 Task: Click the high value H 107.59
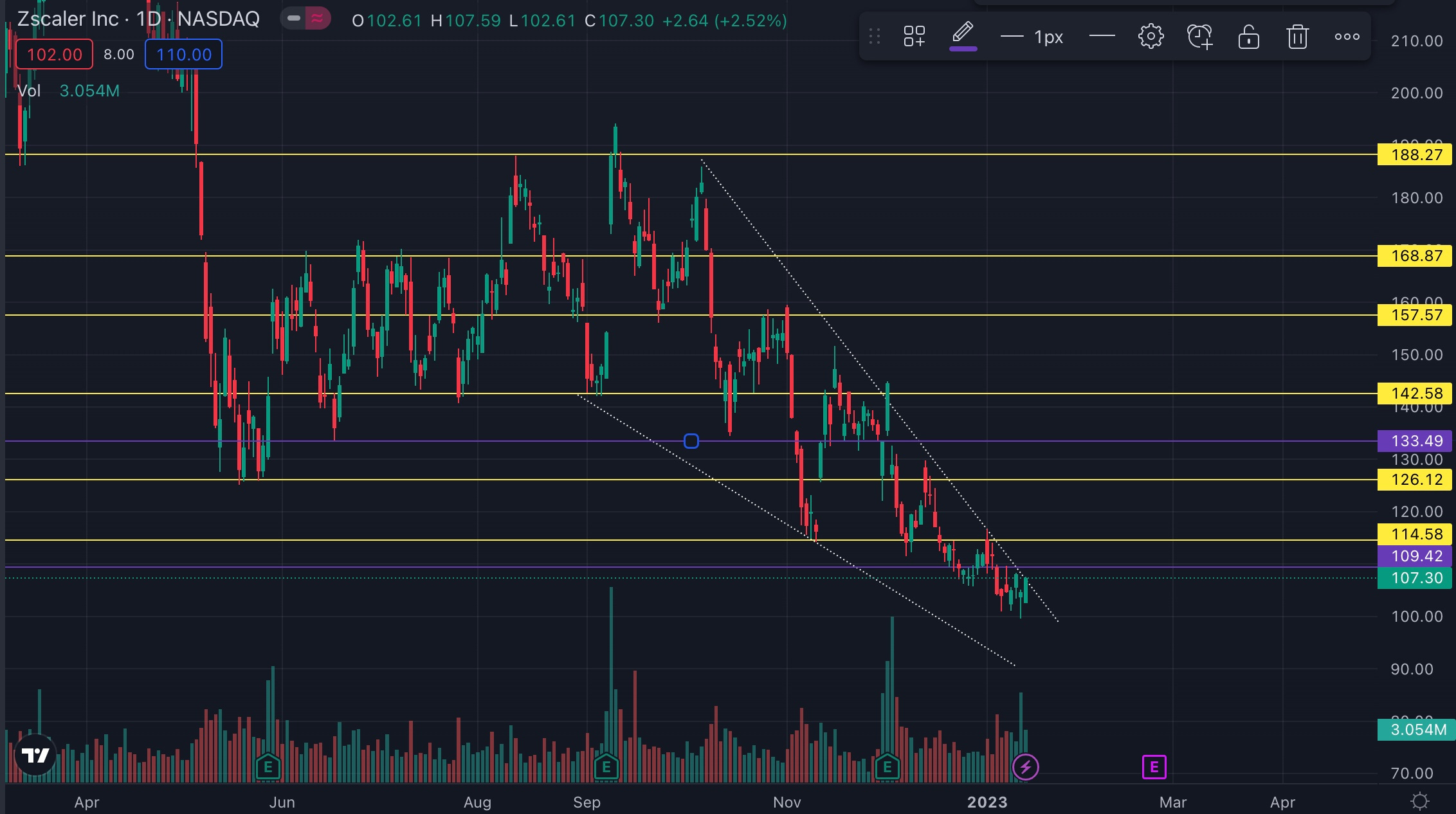(x=465, y=21)
